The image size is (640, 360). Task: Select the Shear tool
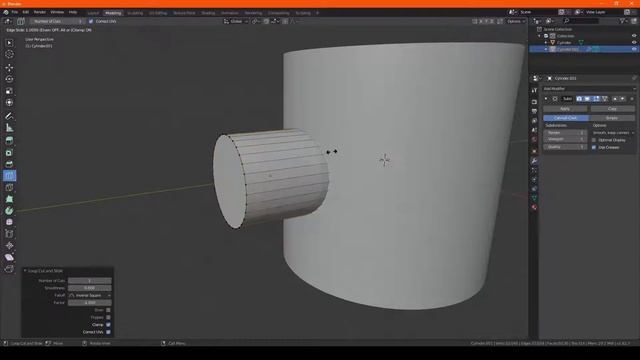pos(9,257)
